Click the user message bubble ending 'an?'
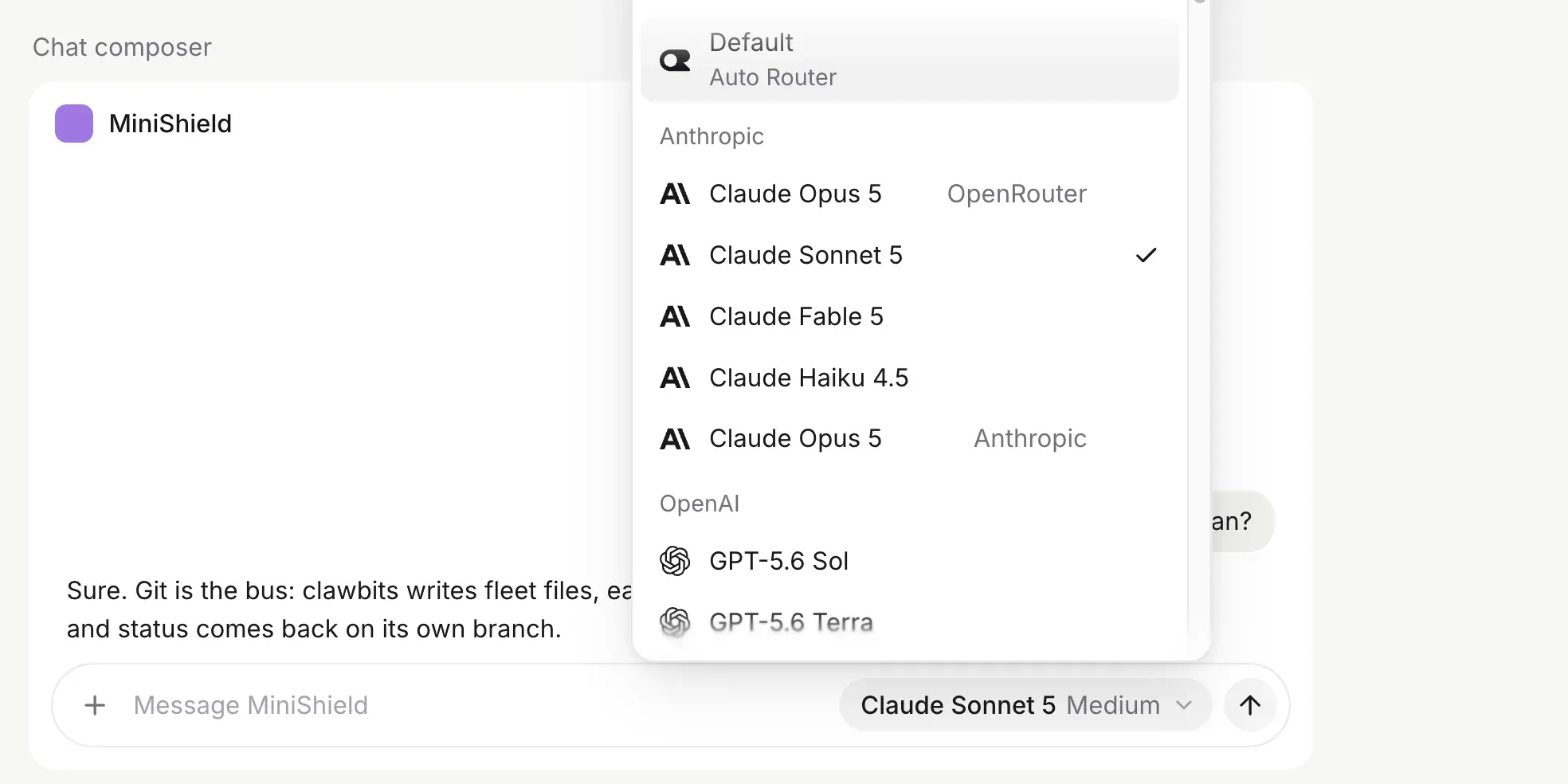This screenshot has width=1568, height=784. coord(1241,521)
